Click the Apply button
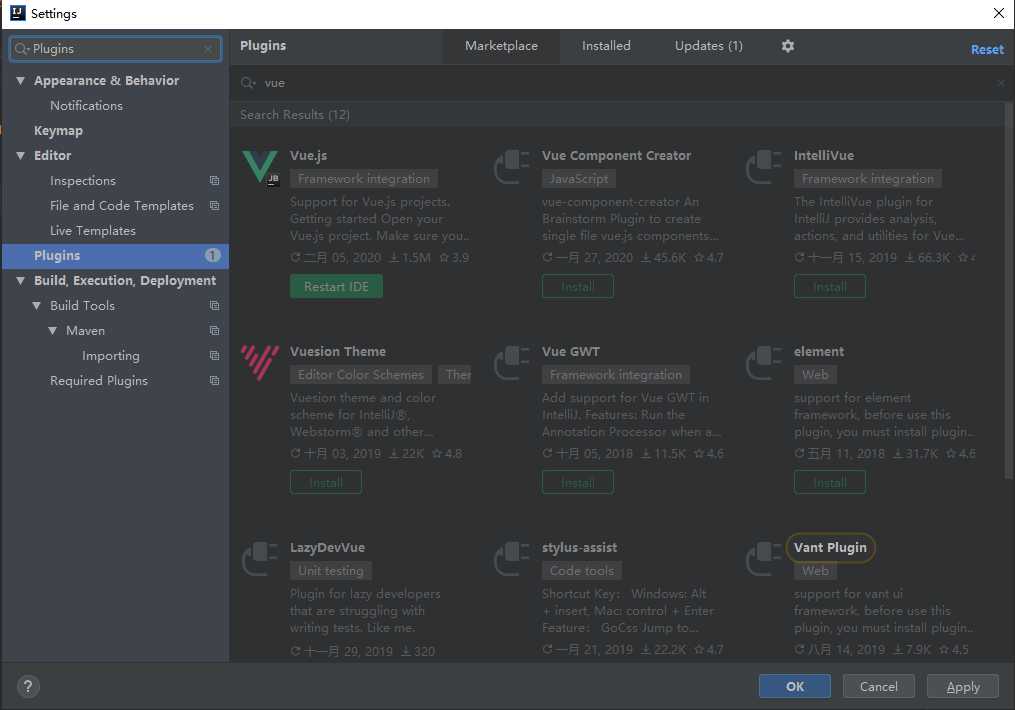Viewport: 1015px width, 710px height. [x=963, y=687]
